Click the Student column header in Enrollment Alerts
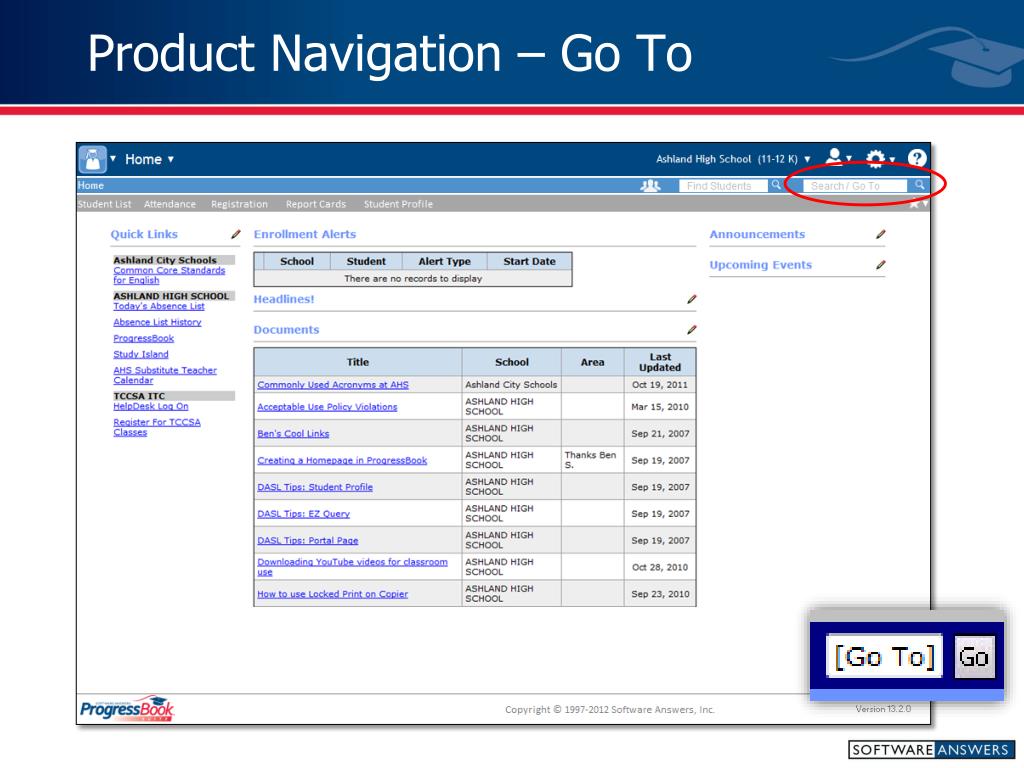Viewport: 1024px width, 768px height. point(366,261)
